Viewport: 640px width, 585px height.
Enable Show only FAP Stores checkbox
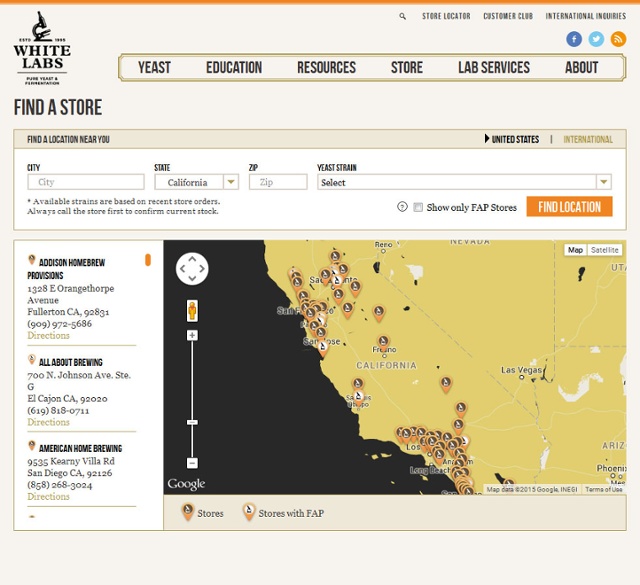tap(418, 207)
